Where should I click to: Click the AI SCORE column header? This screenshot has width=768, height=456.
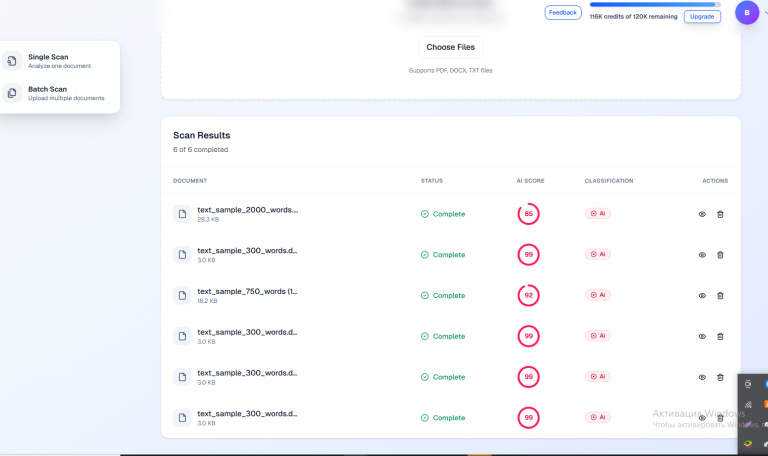(530, 181)
